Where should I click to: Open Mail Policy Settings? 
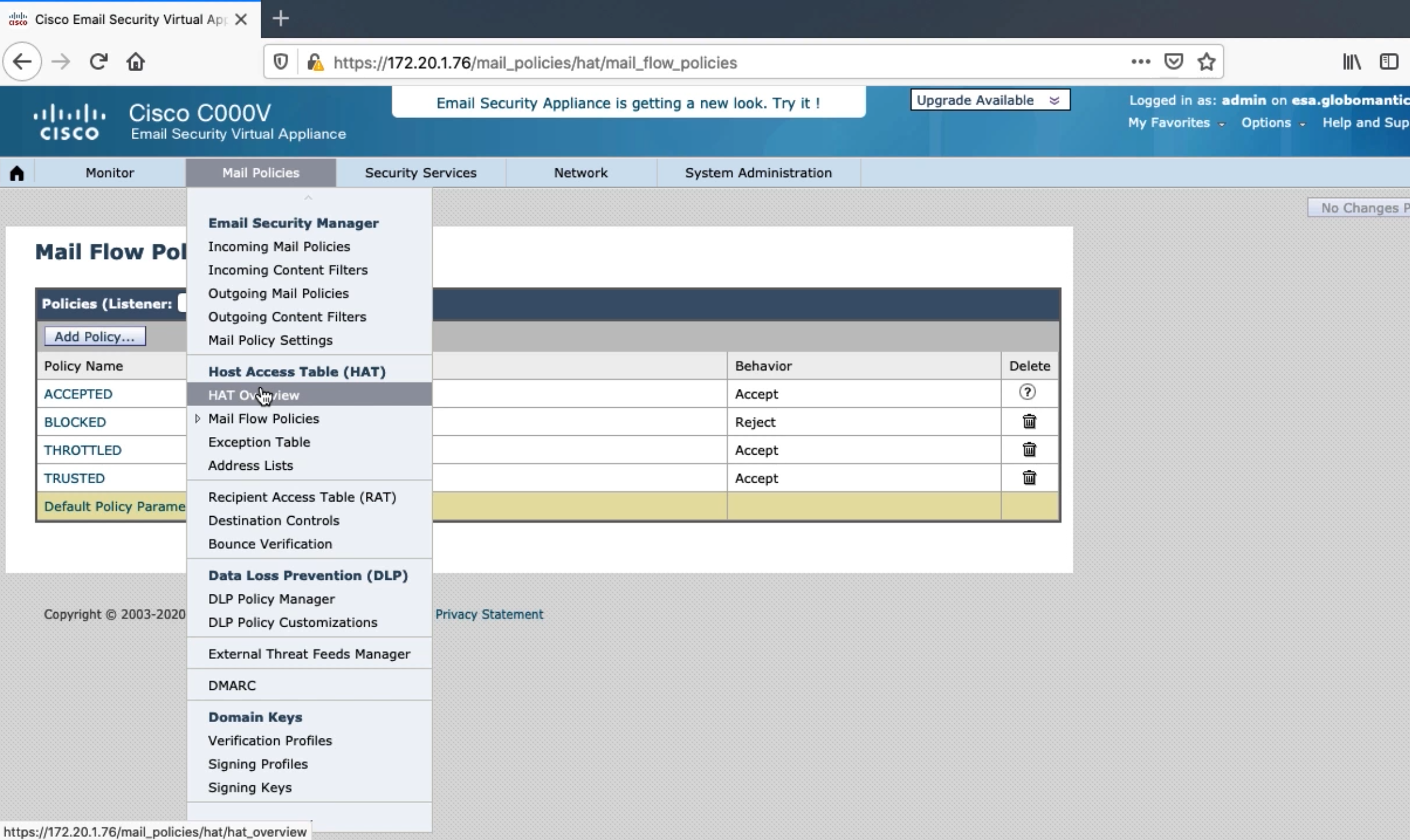pyautogui.click(x=270, y=340)
